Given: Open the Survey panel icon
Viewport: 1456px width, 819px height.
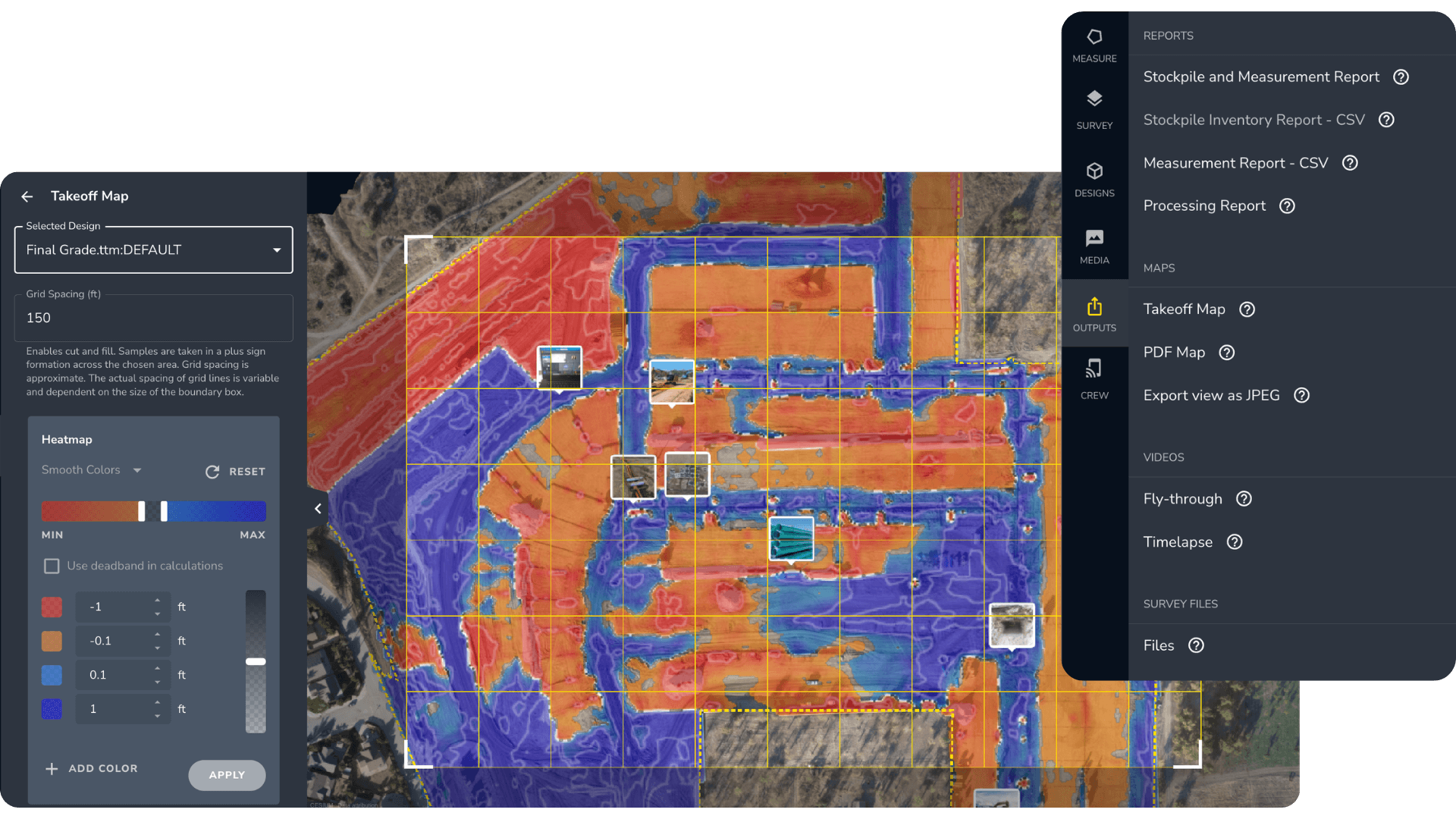Looking at the screenshot, I should 1094,108.
